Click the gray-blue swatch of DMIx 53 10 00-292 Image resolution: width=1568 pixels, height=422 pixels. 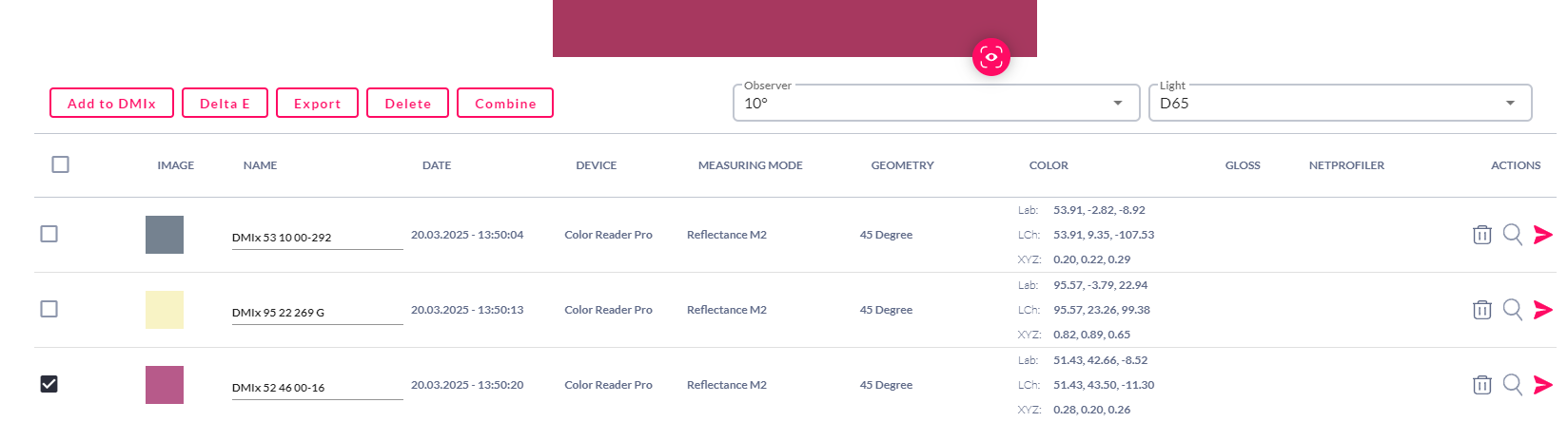coord(165,235)
